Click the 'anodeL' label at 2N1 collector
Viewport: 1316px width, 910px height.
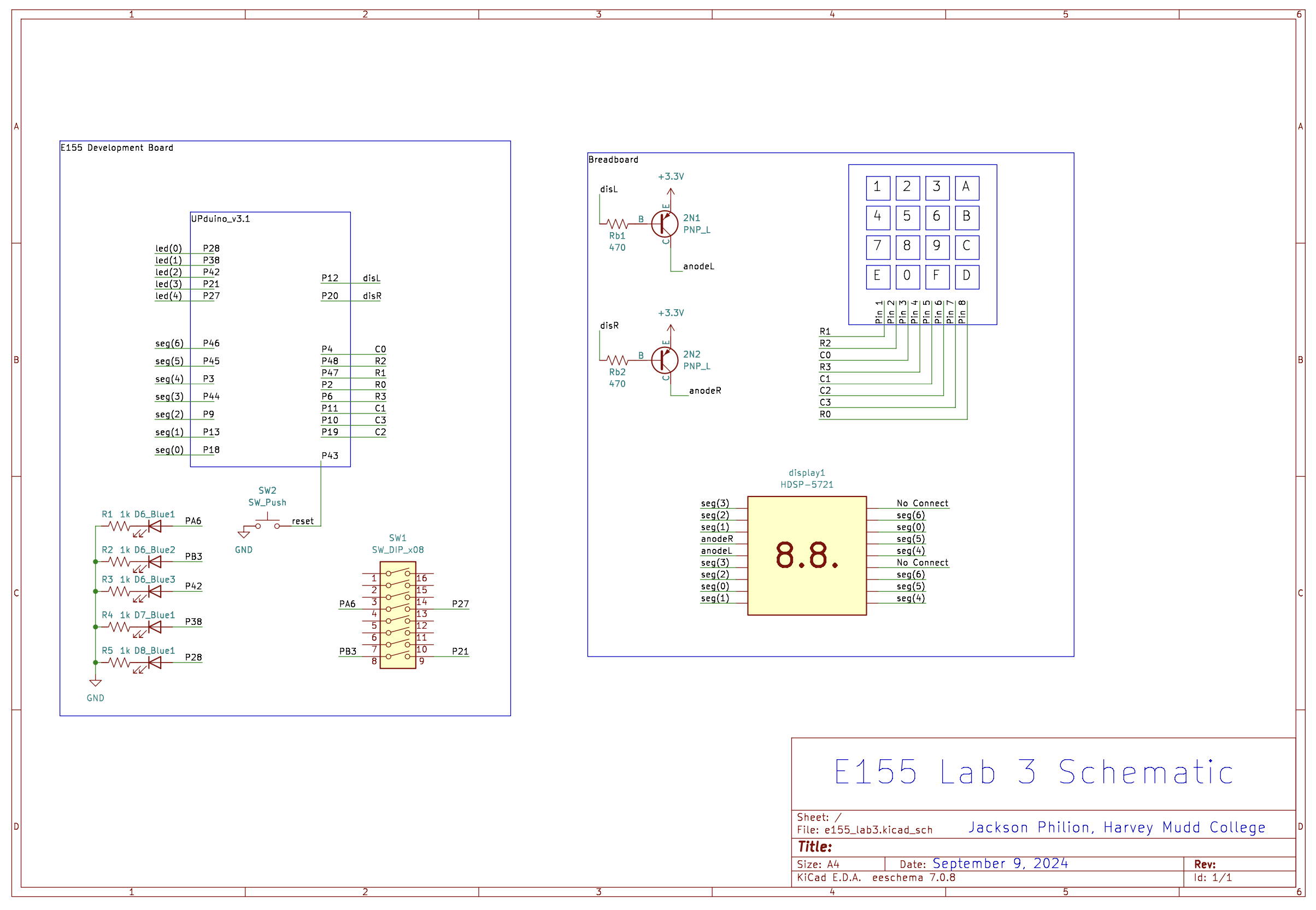[698, 266]
